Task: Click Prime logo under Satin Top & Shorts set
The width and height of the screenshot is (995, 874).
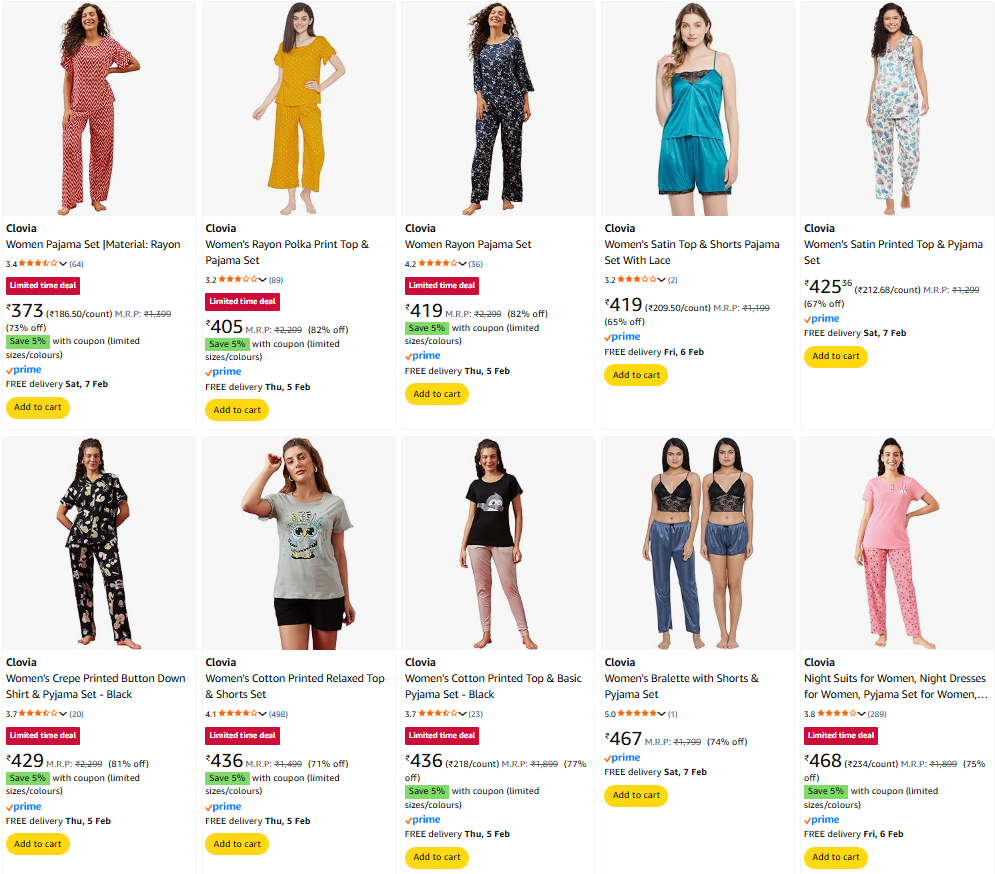Action: click(622, 338)
